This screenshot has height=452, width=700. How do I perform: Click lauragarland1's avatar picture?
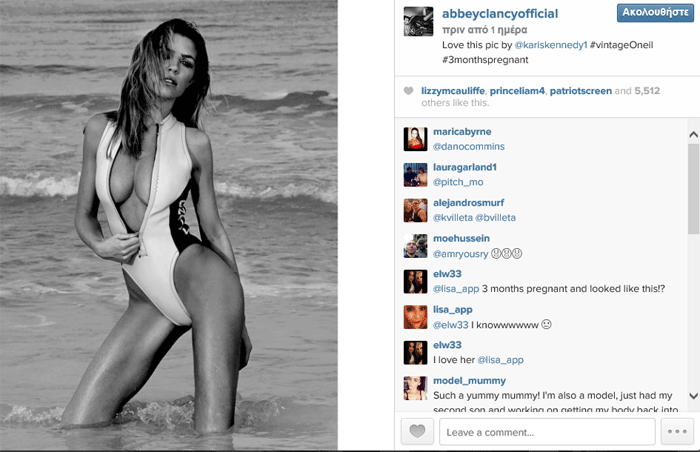tap(415, 175)
